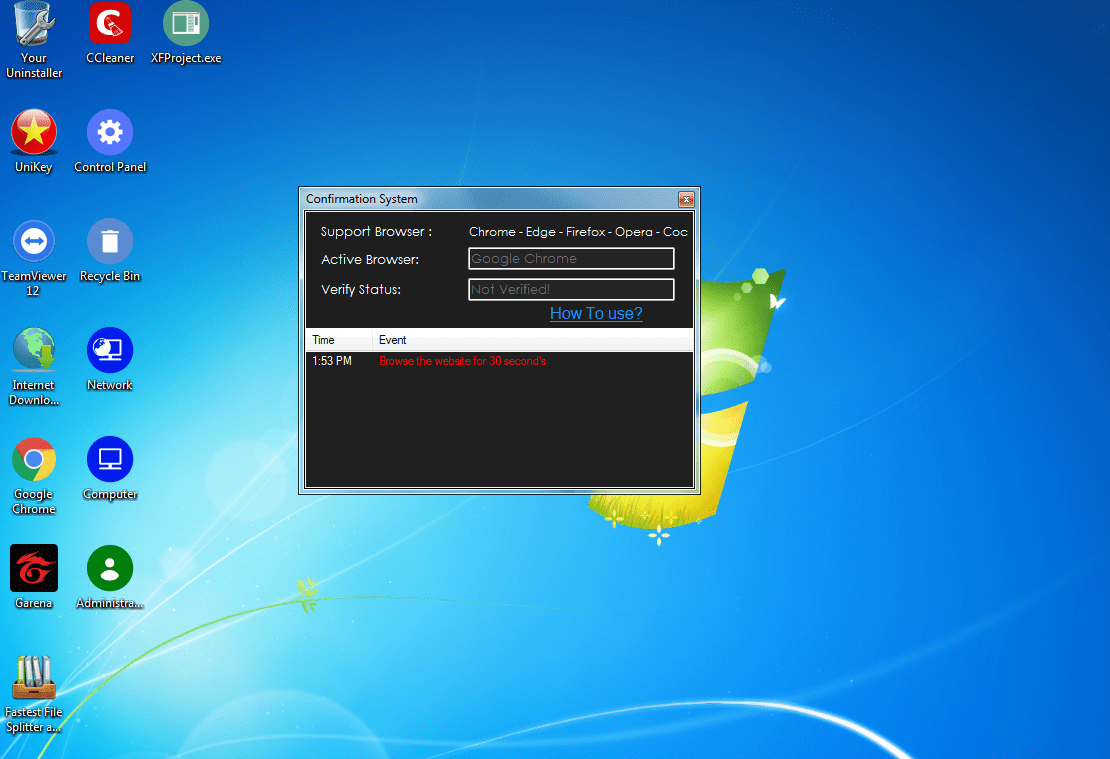
Task: Select the Network desktop icon
Action: [x=110, y=360]
